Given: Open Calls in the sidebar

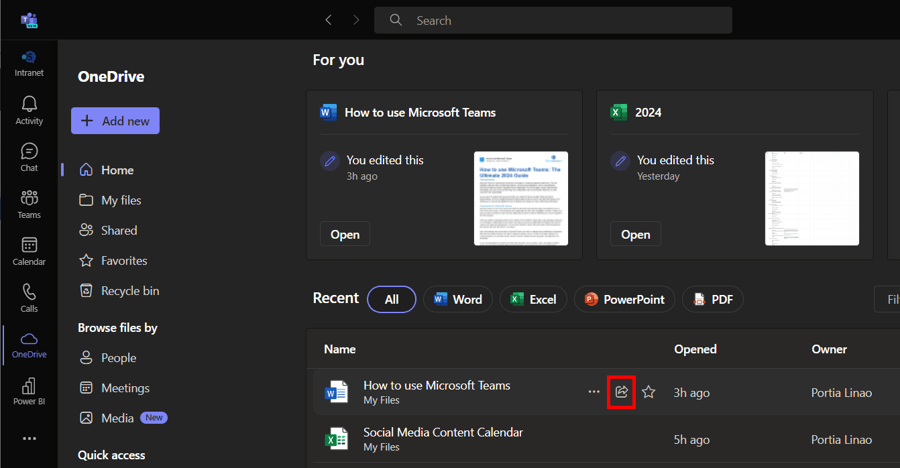Looking at the screenshot, I should point(29,298).
